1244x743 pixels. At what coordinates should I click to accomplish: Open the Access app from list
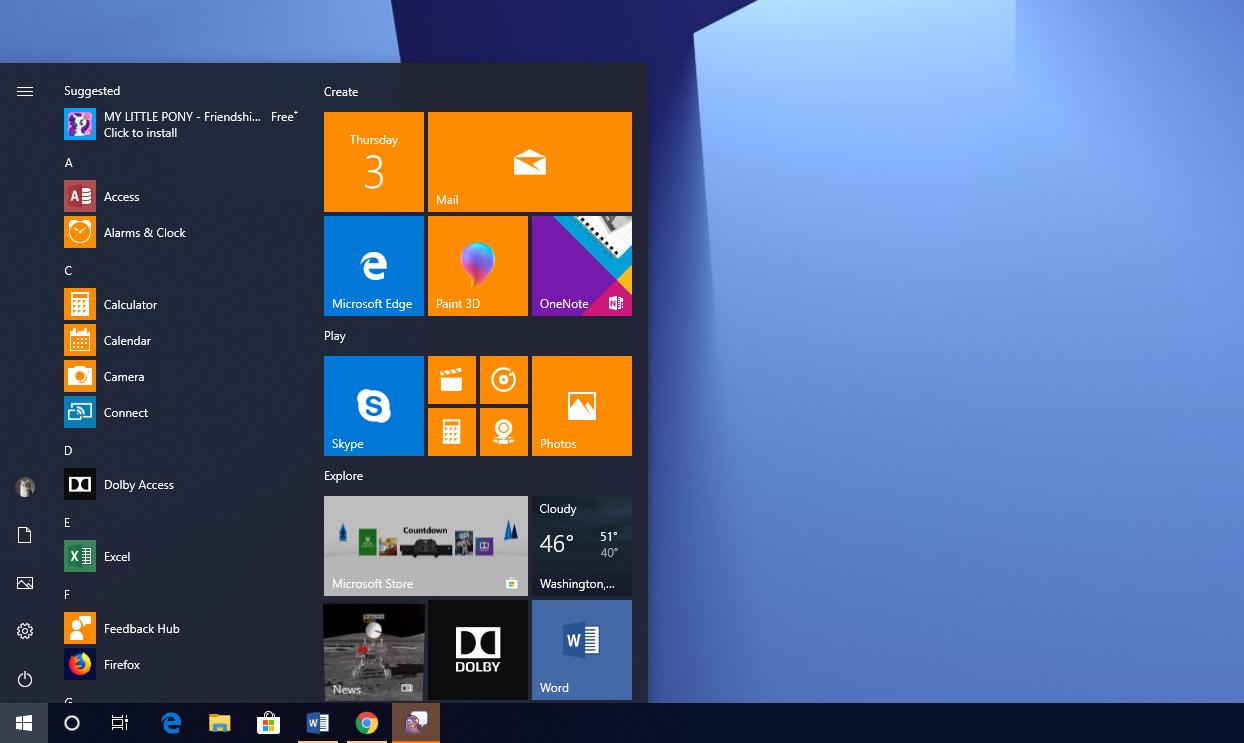click(182, 197)
